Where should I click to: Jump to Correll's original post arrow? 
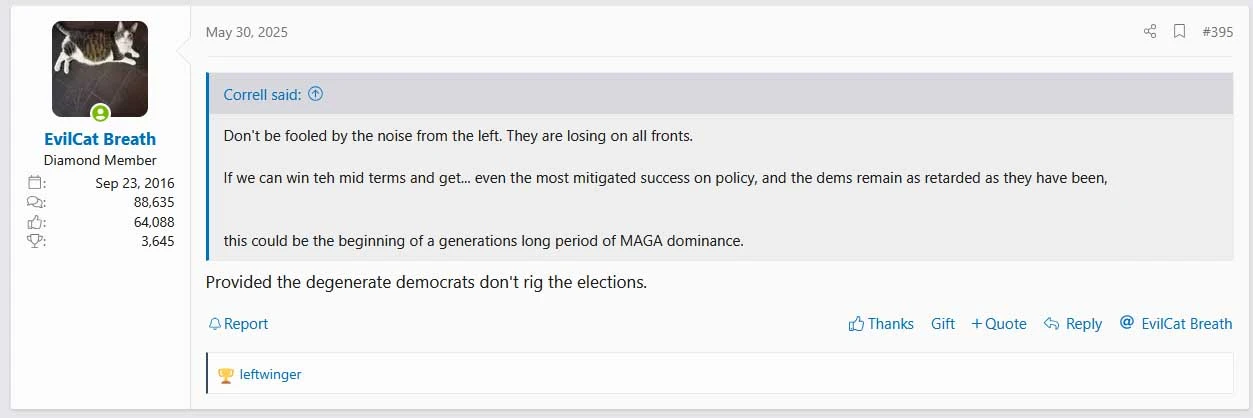point(315,94)
